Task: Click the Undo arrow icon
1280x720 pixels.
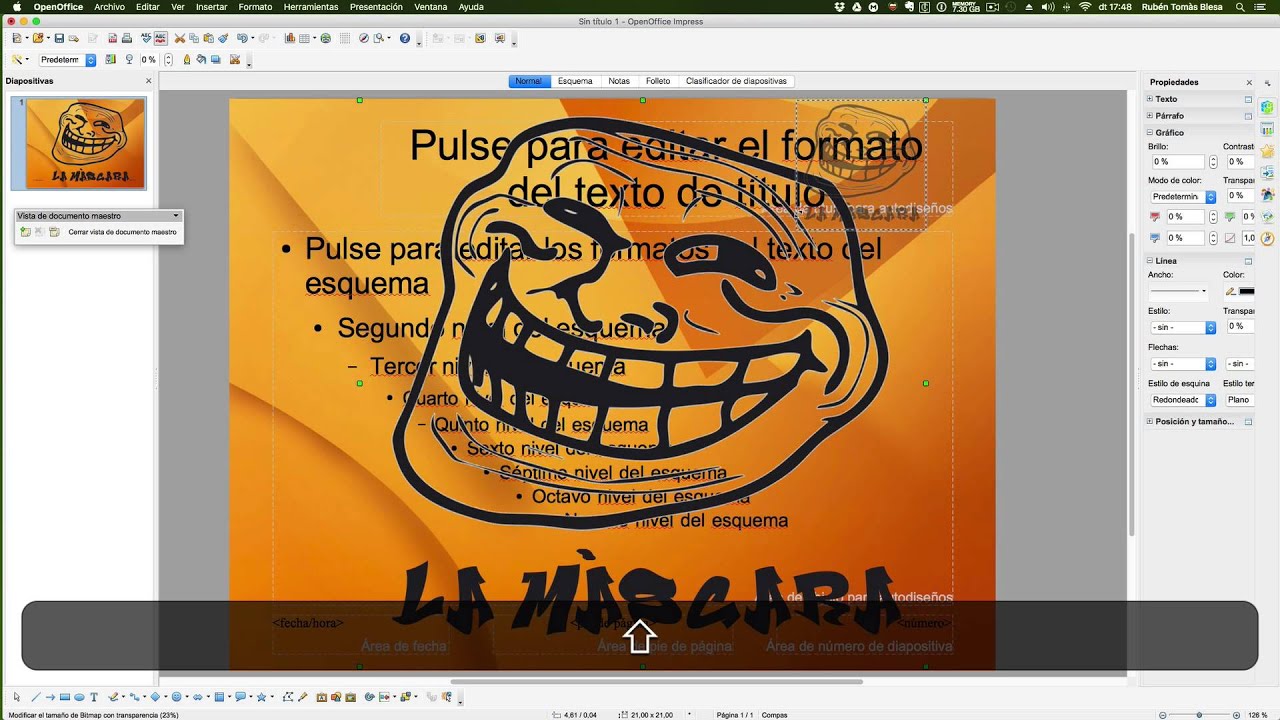Action: [x=242, y=39]
